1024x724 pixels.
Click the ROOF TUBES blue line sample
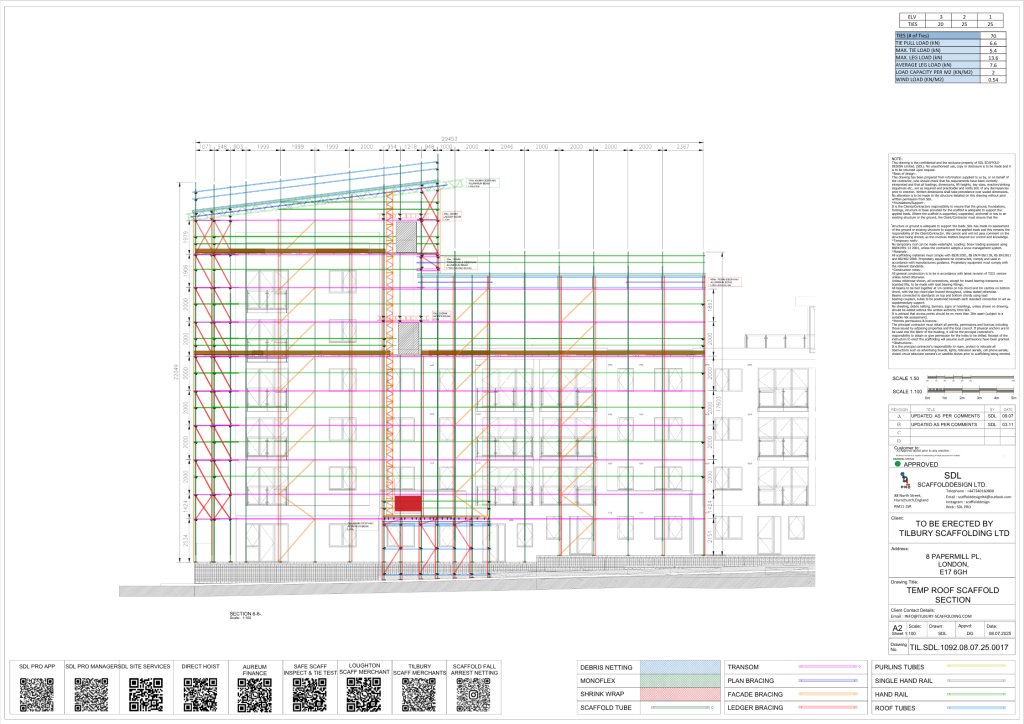[x=977, y=708]
